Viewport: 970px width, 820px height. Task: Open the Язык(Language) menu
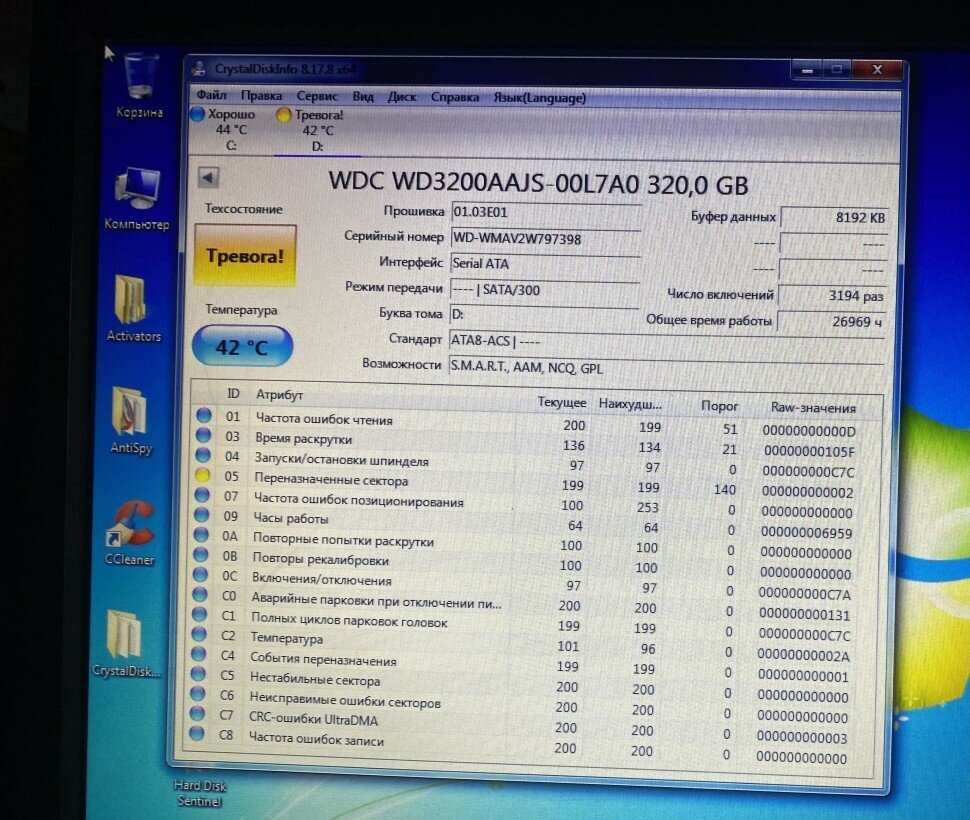pos(539,98)
